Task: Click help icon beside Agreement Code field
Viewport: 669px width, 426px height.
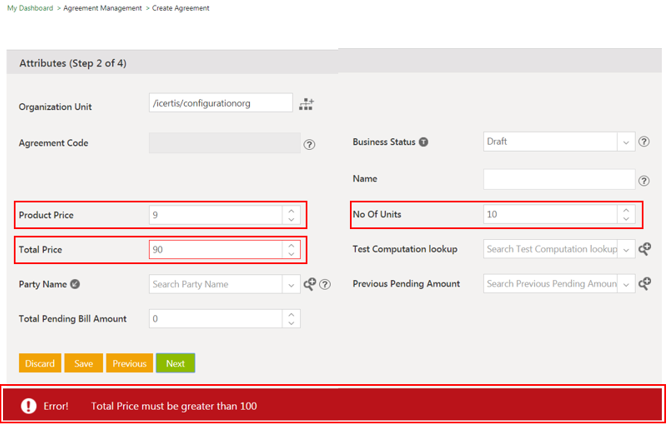Action: [x=309, y=144]
